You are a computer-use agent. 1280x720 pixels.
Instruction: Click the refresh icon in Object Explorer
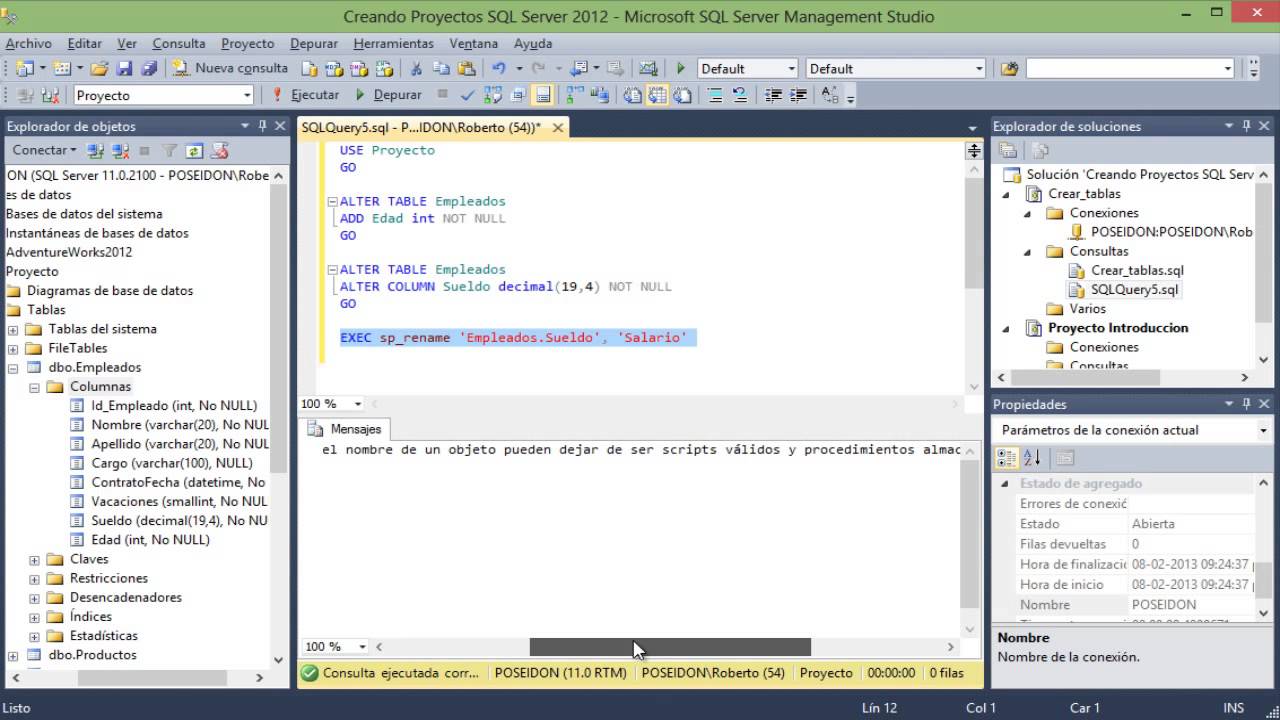194,150
